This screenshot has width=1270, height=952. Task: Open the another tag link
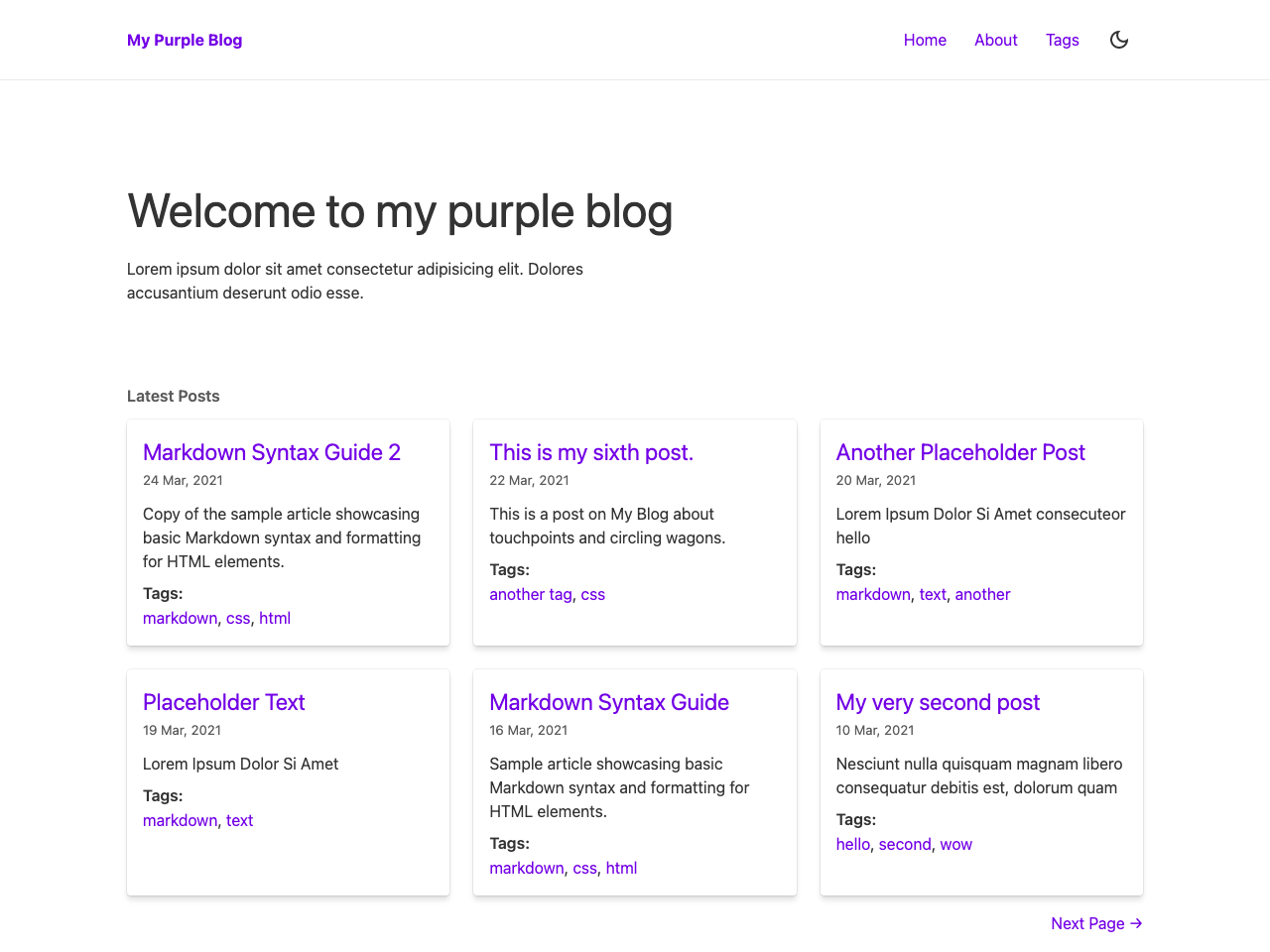click(x=982, y=594)
